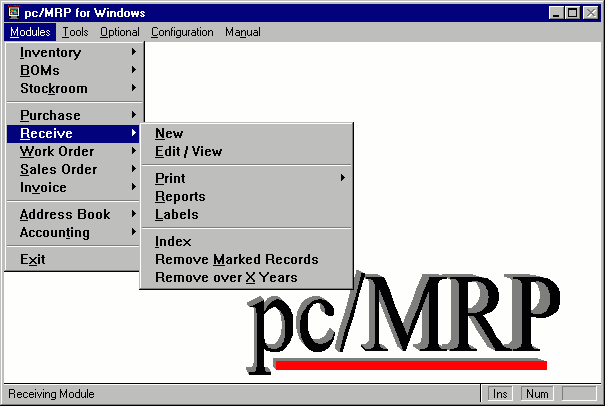Open the Optional menu

(120, 32)
